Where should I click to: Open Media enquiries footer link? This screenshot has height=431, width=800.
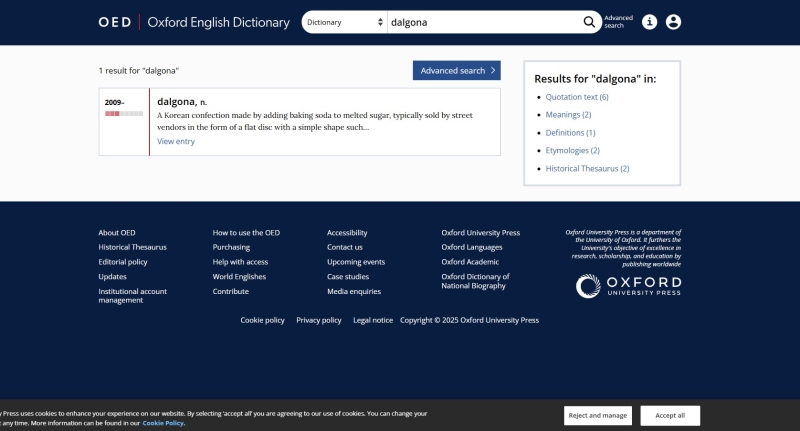[x=354, y=291]
